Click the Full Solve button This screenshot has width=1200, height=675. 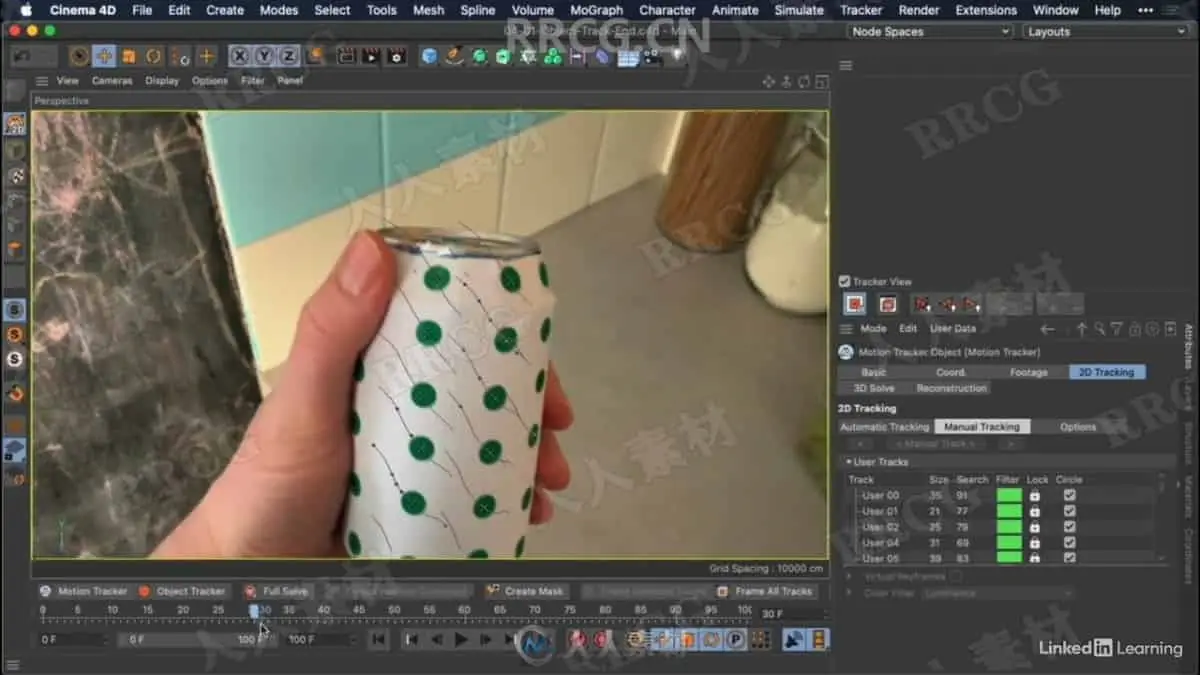[x=277, y=591]
